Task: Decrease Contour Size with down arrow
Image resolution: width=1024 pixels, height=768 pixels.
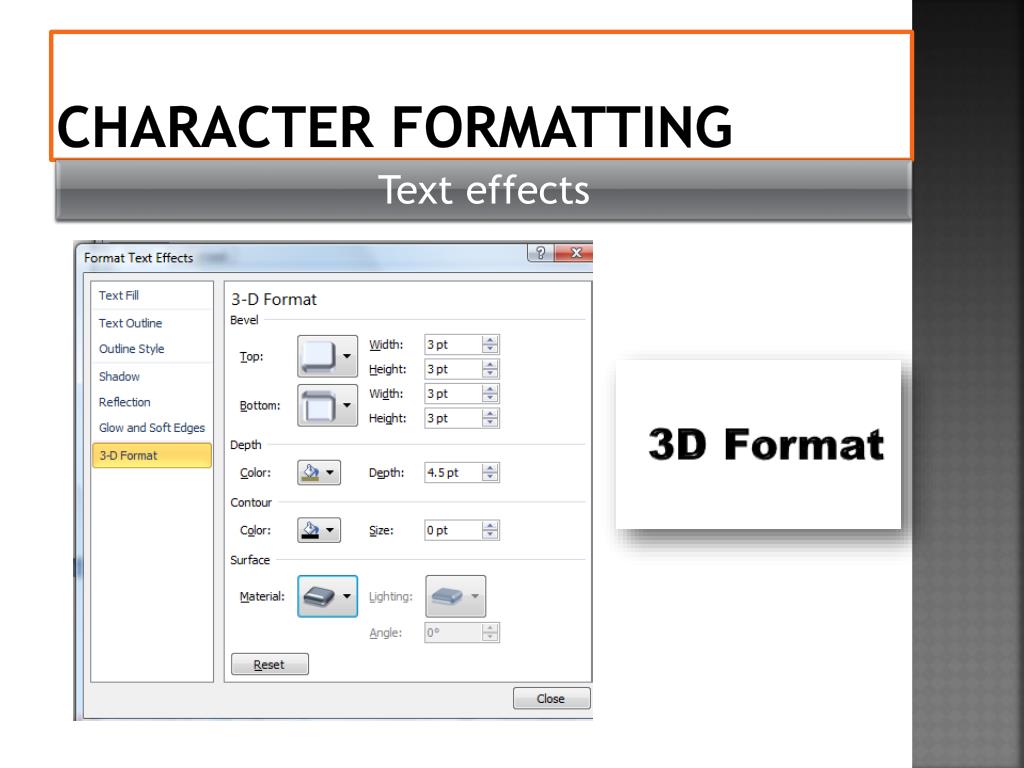Action: click(x=490, y=535)
